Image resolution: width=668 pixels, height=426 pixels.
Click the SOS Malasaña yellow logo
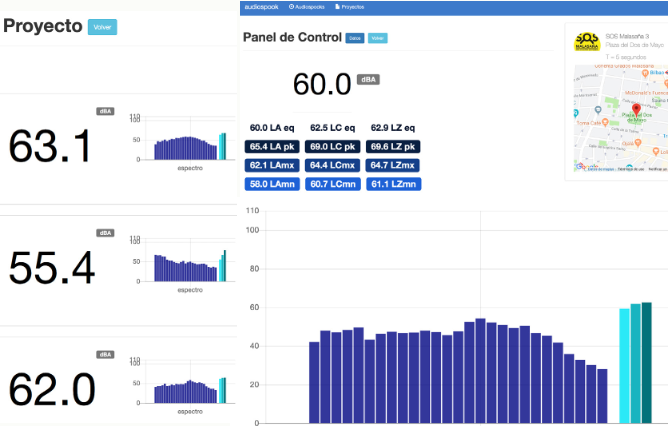[587, 42]
